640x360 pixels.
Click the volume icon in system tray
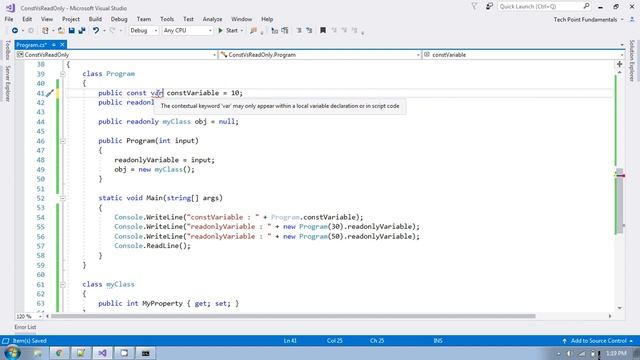[569, 353]
